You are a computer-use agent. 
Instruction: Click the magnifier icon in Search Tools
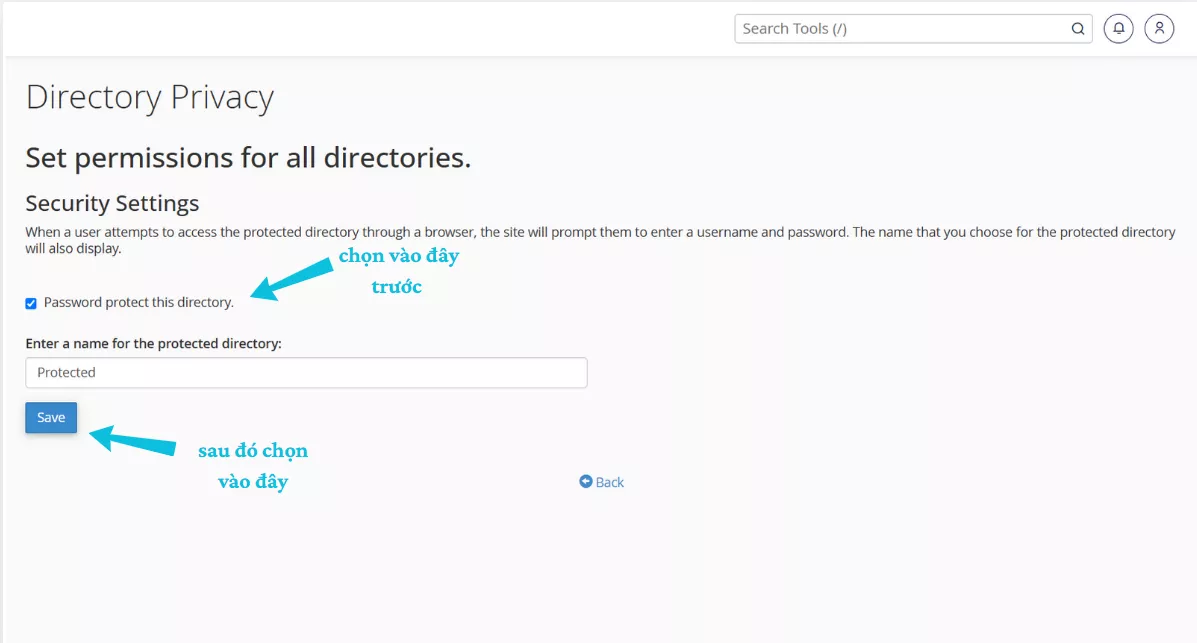click(1078, 29)
